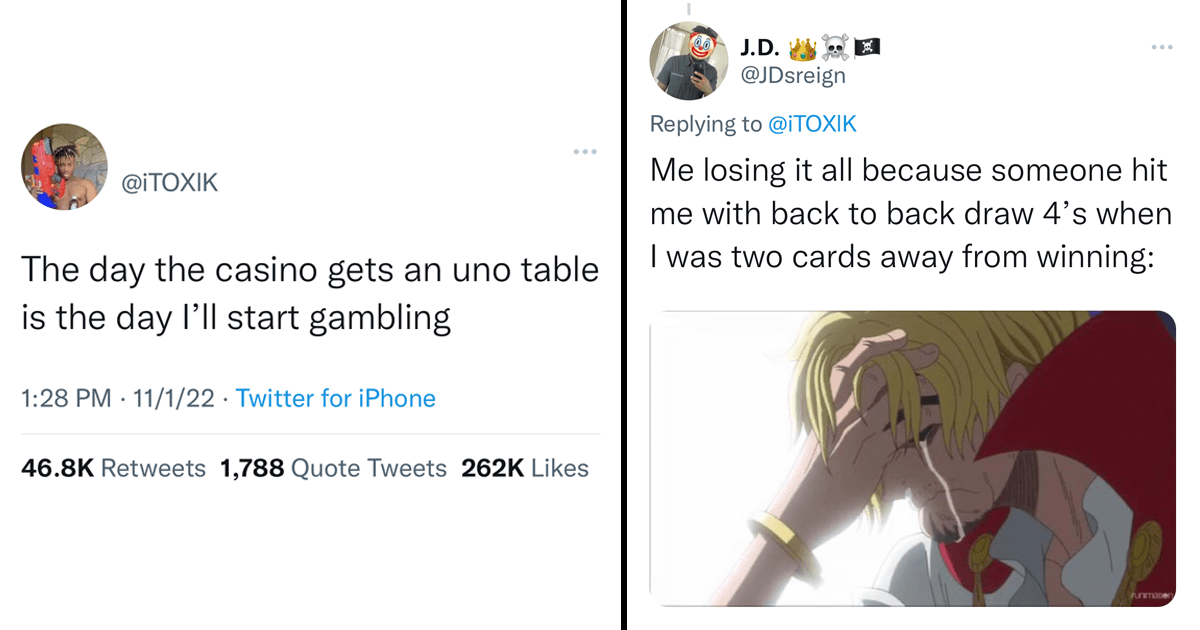
Task: Click the @iTOXIK handle on the original tweet
Action: coord(169,182)
